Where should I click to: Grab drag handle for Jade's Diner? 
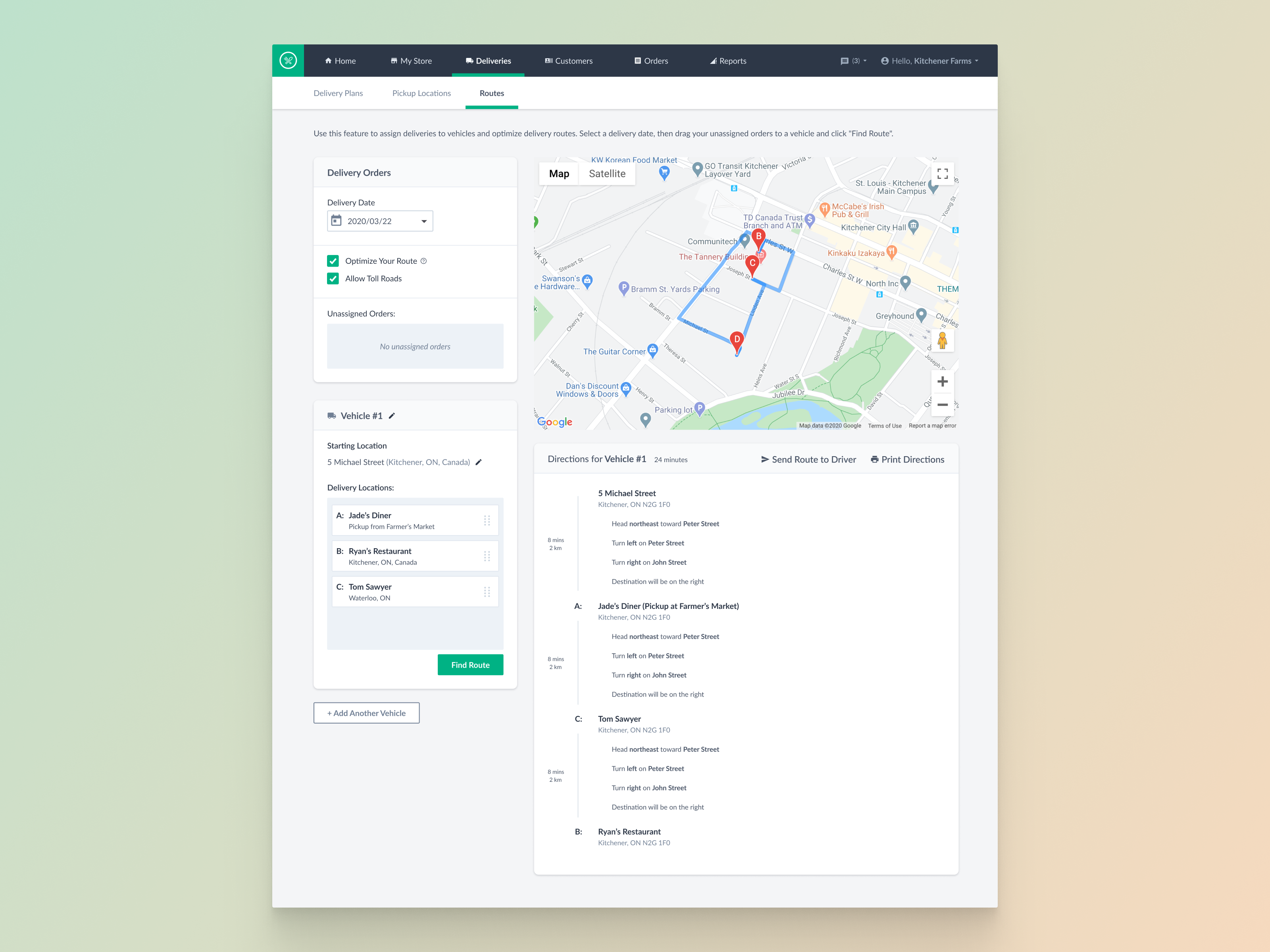coord(487,520)
